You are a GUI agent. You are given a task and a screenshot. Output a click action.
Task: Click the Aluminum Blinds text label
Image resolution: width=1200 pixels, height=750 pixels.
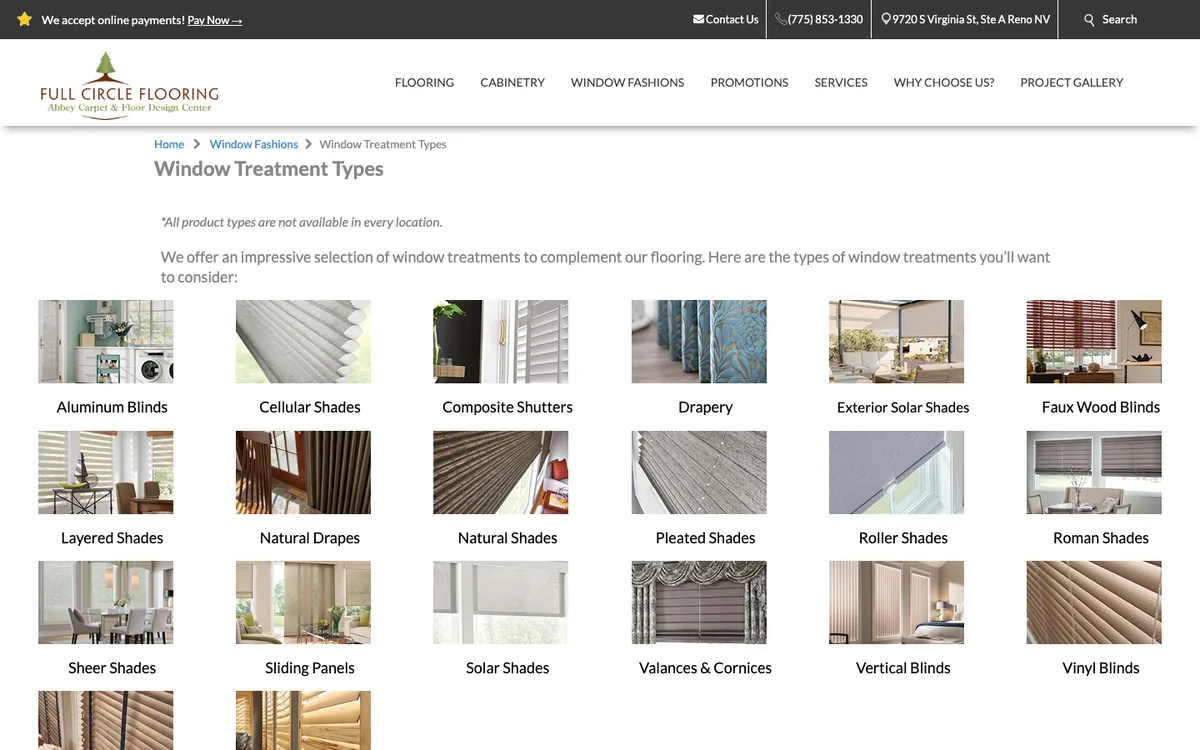[x=112, y=407]
